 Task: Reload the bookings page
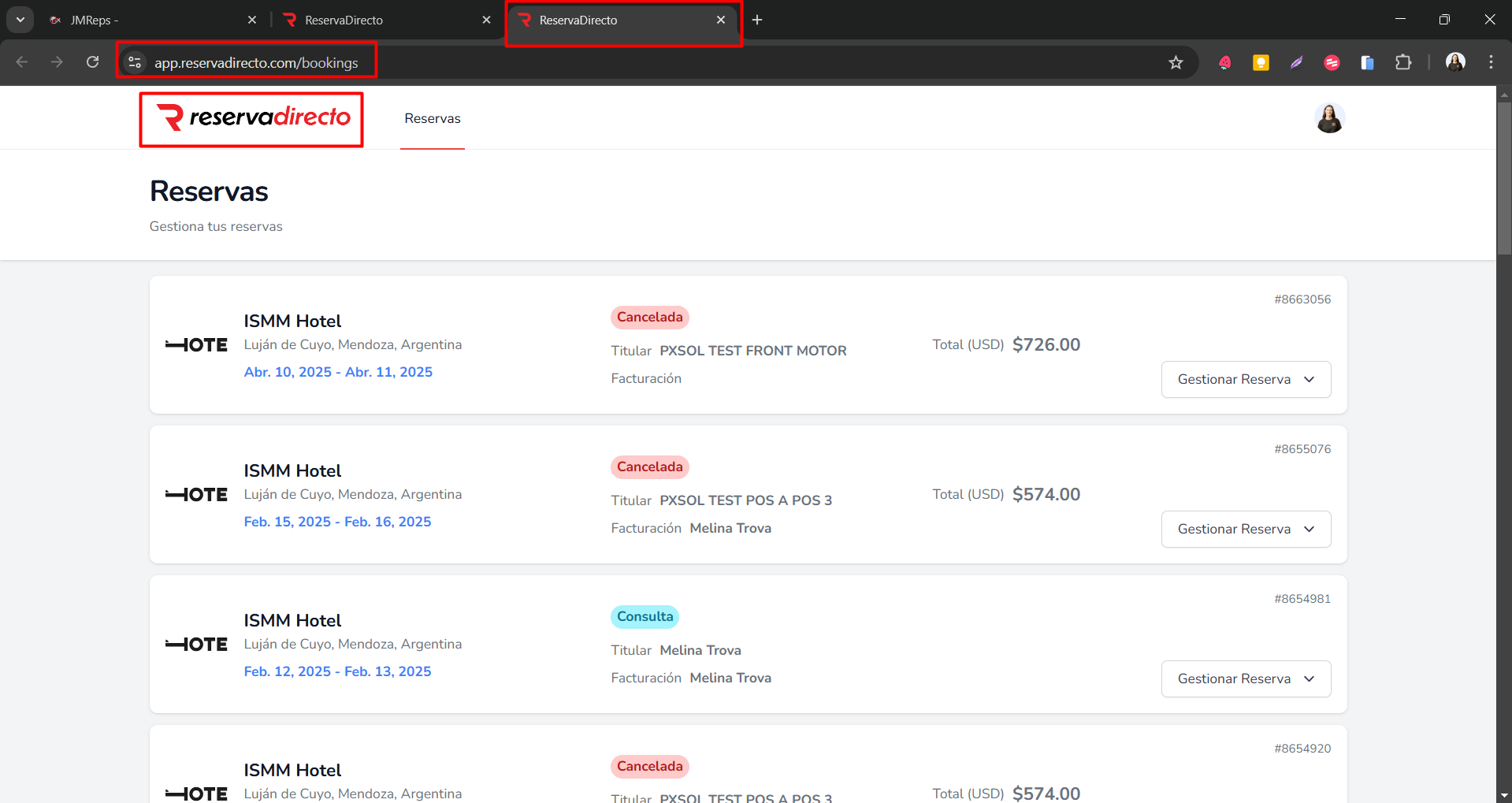pyautogui.click(x=93, y=62)
